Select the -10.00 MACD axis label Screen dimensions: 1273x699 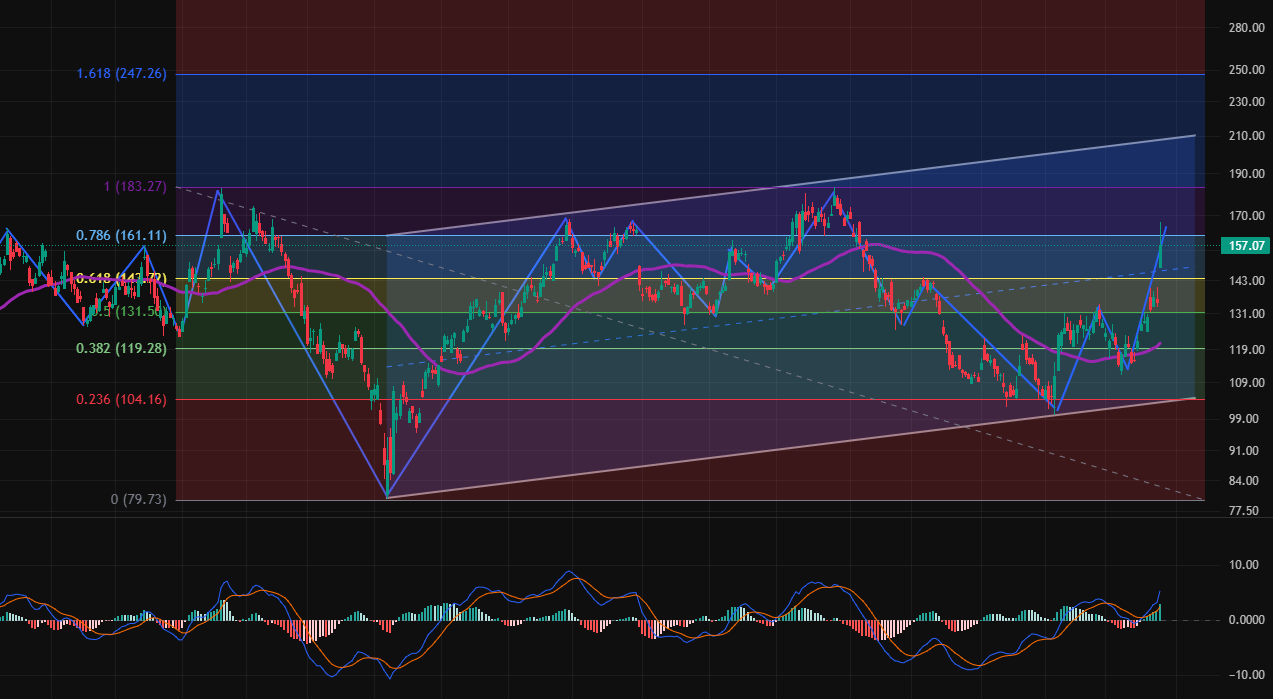pyautogui.click(x=1243, y=675)
